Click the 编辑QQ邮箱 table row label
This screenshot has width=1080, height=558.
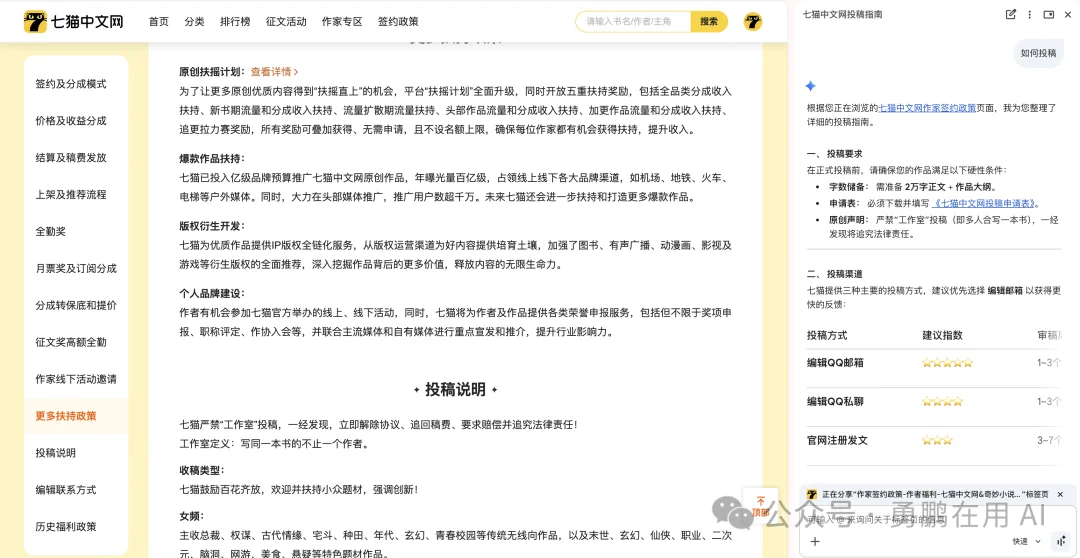835,362
